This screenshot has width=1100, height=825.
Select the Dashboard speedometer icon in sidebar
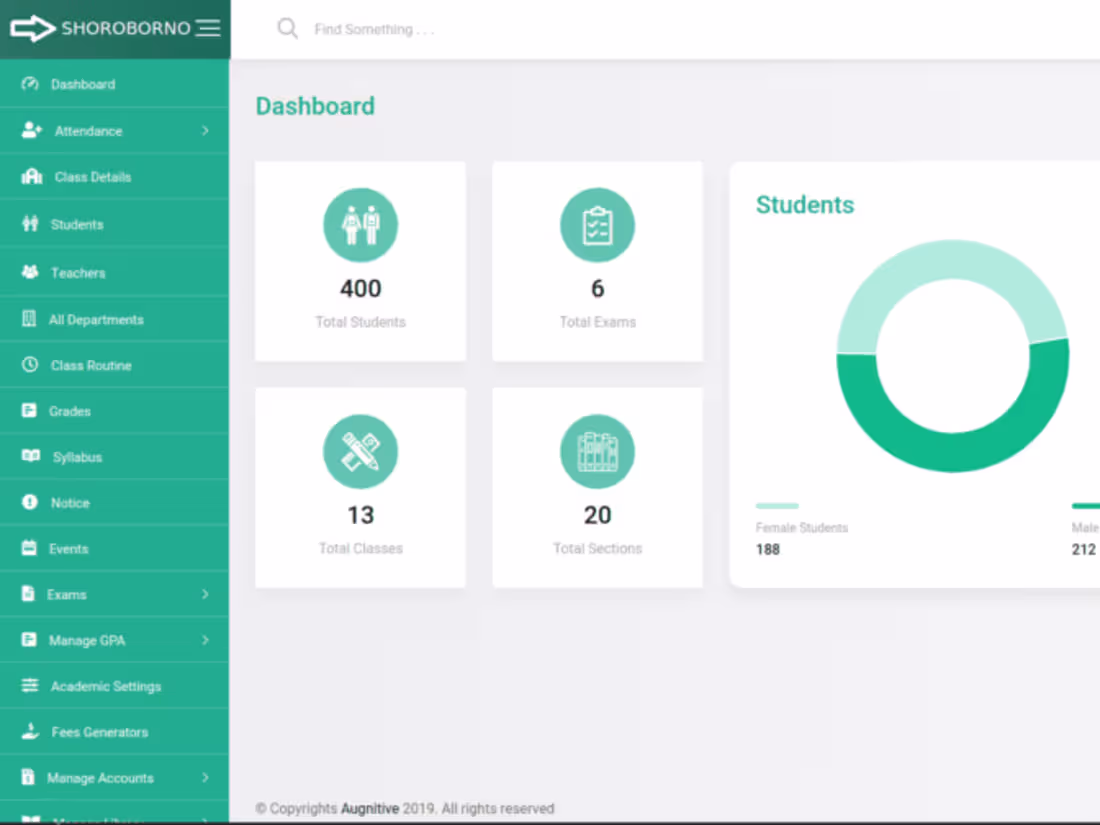pos(28,84)
